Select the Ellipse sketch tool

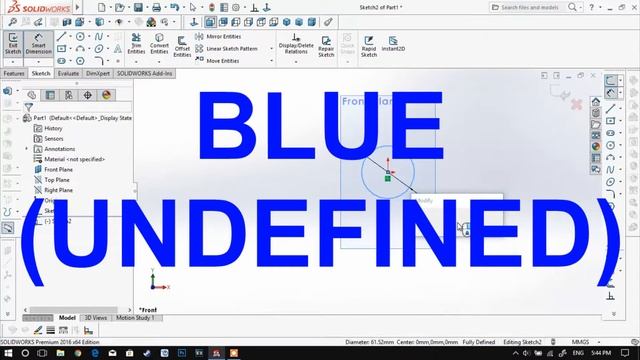(x=99, y=49)
